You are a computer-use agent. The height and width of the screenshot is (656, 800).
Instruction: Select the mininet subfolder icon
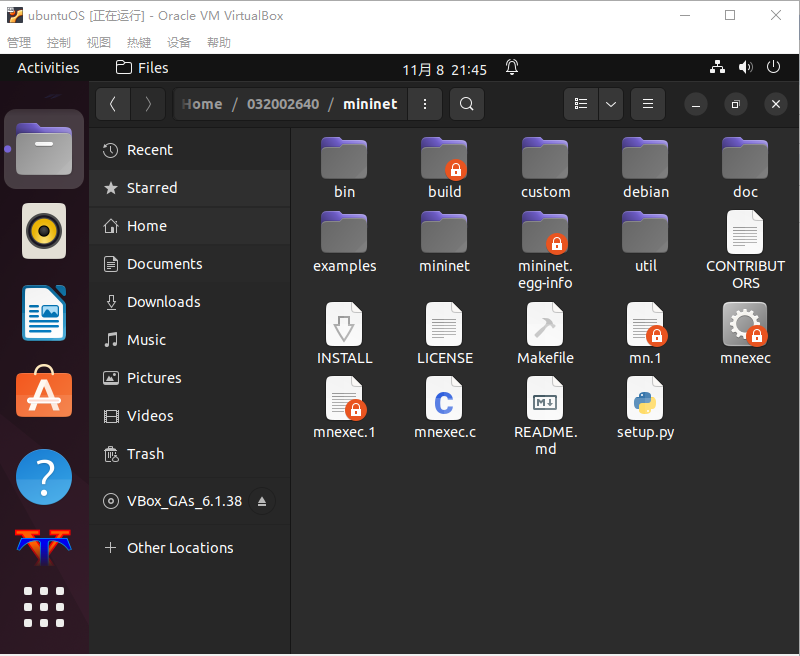(x=444, y=233)
